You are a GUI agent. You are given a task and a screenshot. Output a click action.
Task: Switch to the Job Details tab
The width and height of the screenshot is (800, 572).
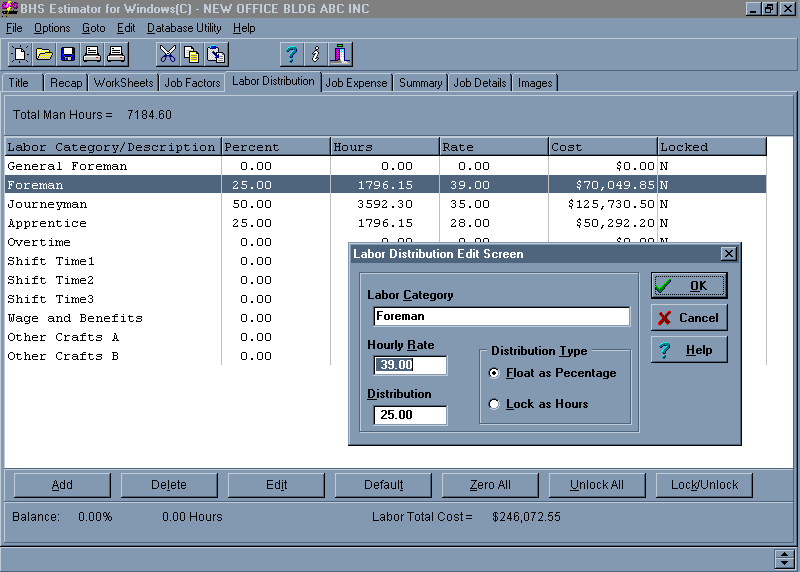(x=480, y=83)
